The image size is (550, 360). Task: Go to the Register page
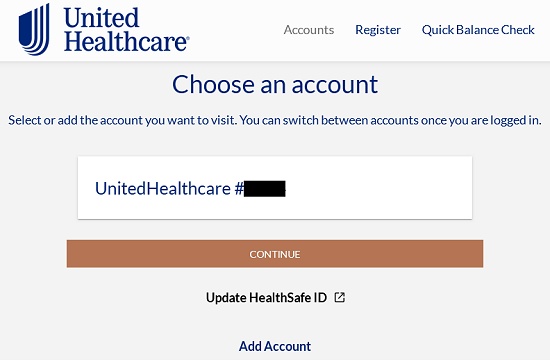[x=378, y=30]
